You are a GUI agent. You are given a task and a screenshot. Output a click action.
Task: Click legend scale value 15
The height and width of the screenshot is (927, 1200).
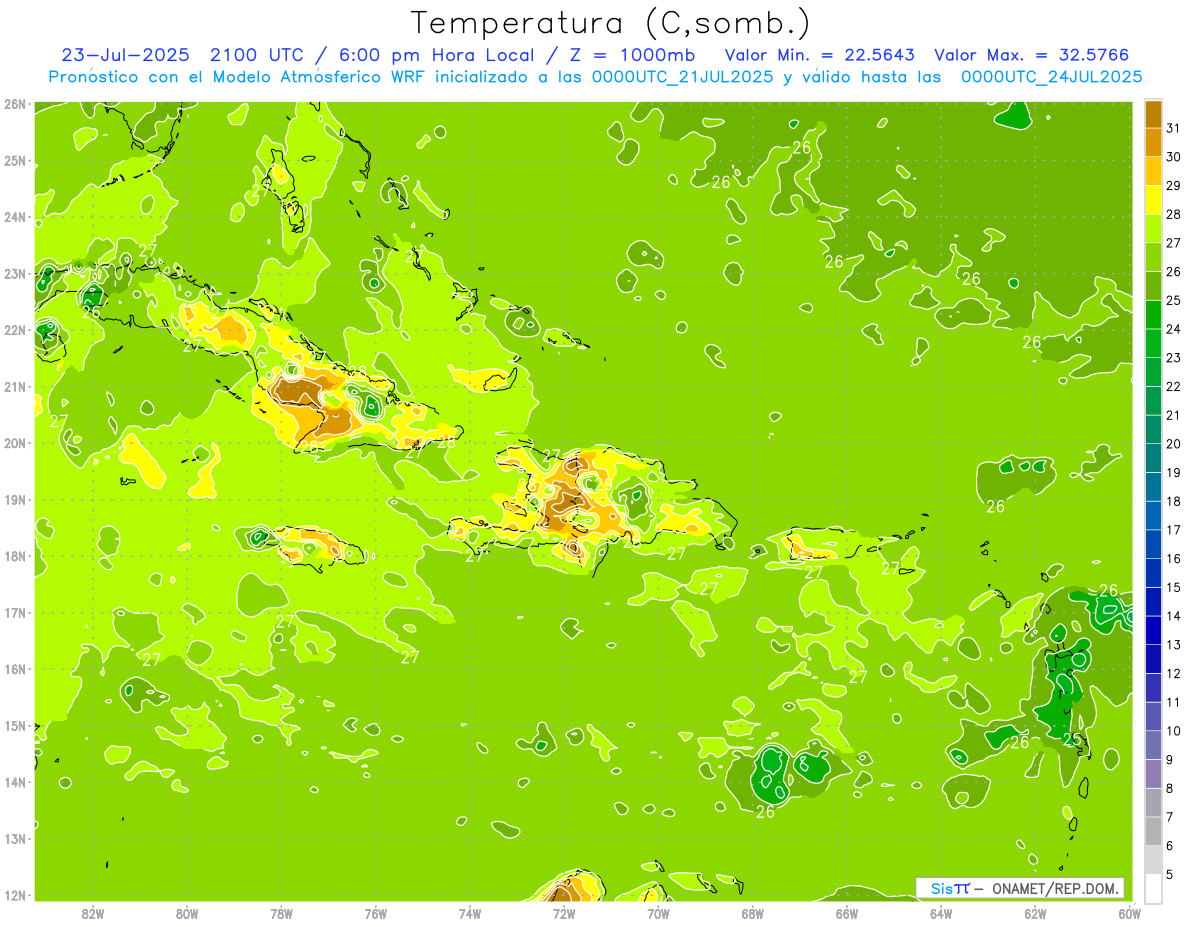[x=1174, y=587]
